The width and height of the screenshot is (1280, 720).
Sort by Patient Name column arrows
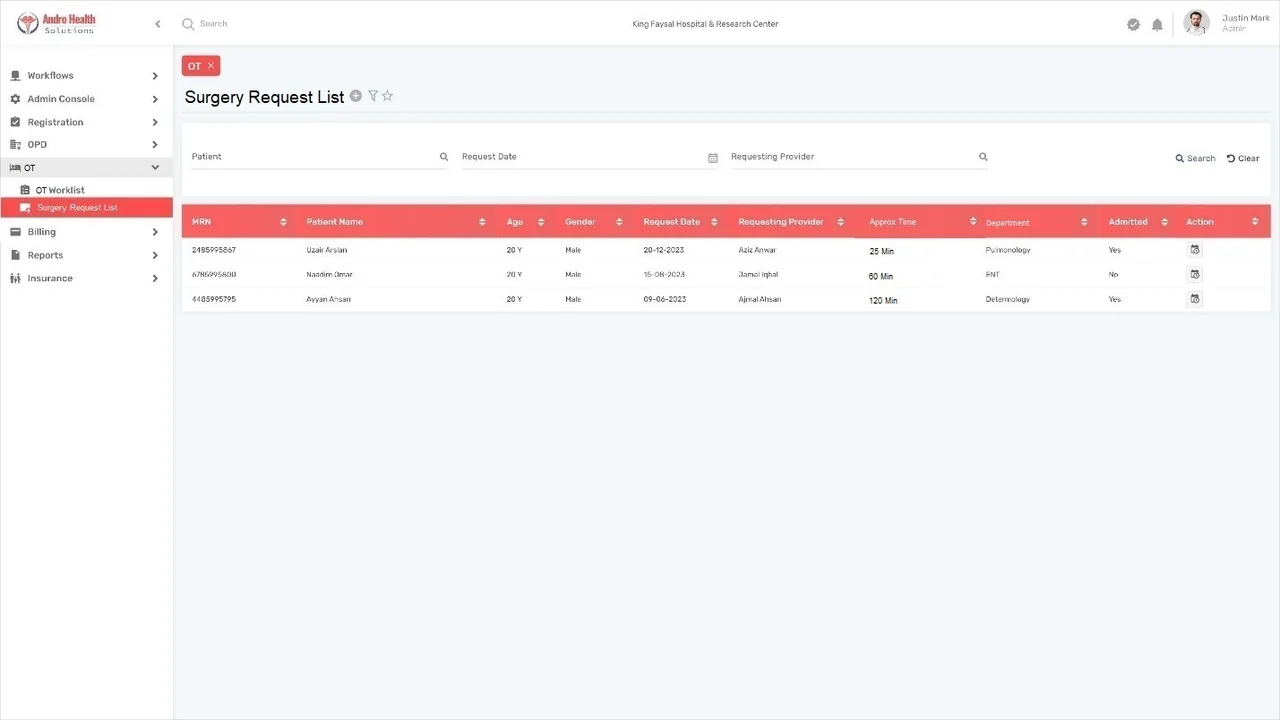click(482, 222)
